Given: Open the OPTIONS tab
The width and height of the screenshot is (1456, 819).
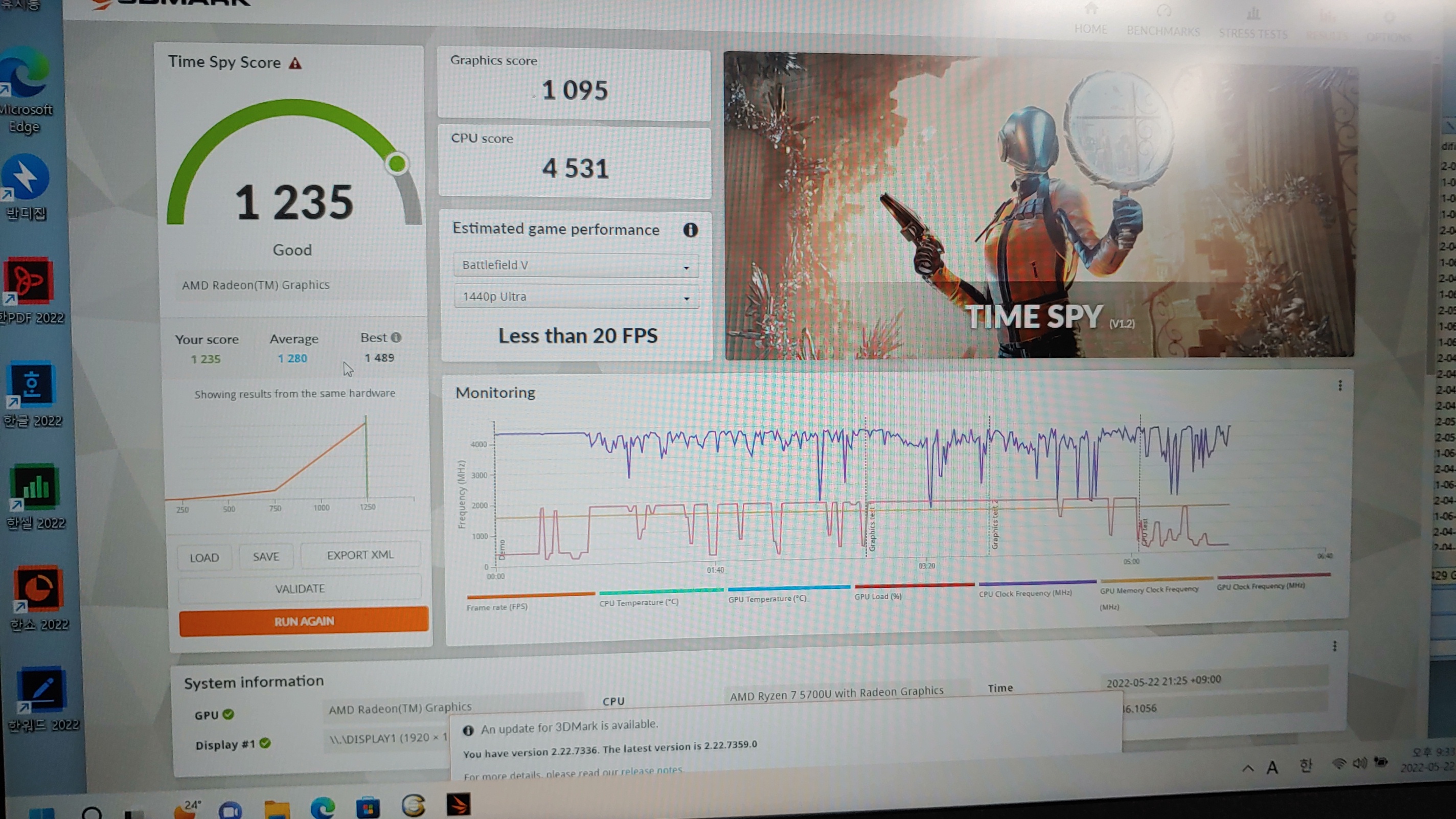Looking at the screenshot, I should click(1389, 28).
